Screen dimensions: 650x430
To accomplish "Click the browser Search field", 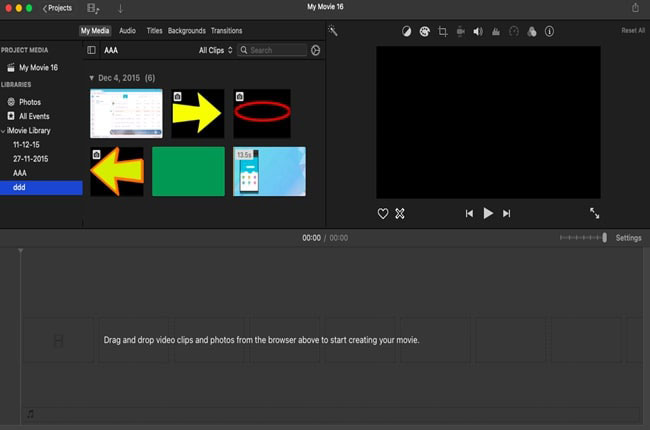I will click(272, 50).
